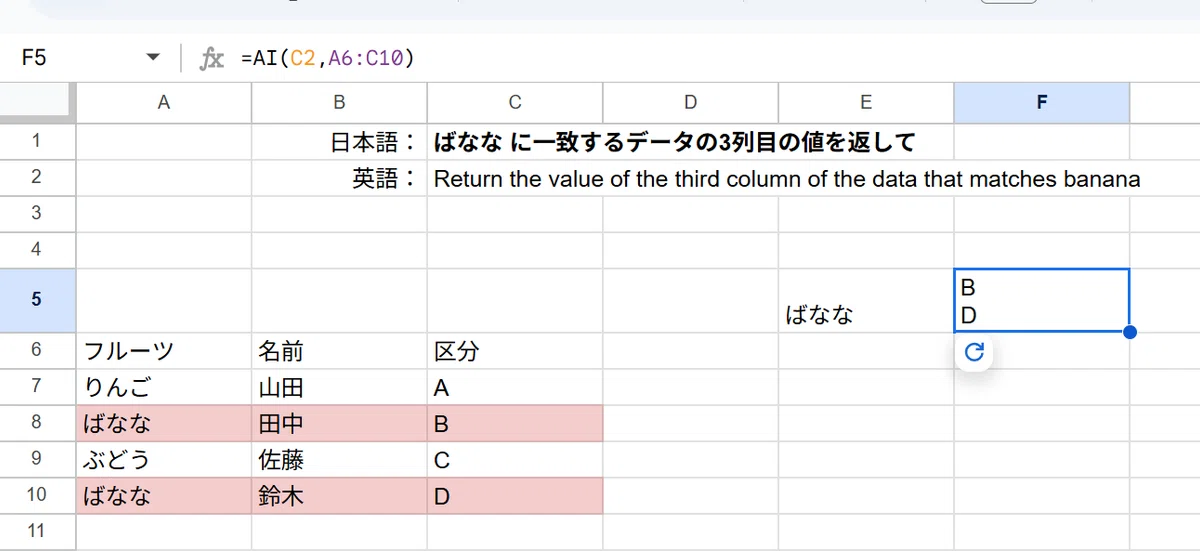Click the fx function icon

[211, 59]
